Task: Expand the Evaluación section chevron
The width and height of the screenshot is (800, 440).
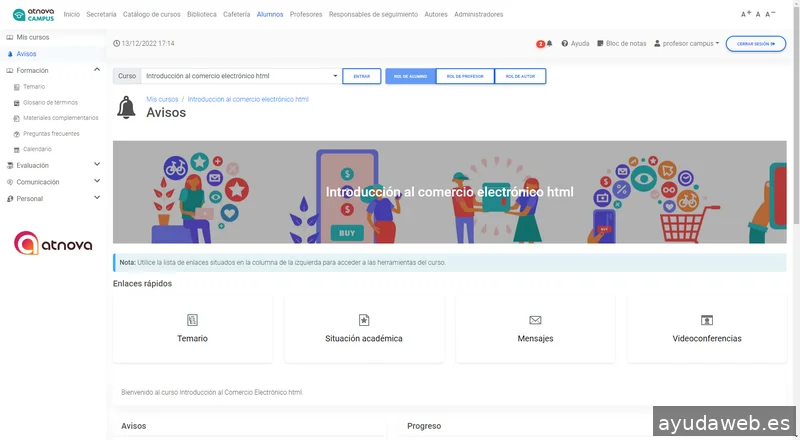Action: click(x=97, y=164)
